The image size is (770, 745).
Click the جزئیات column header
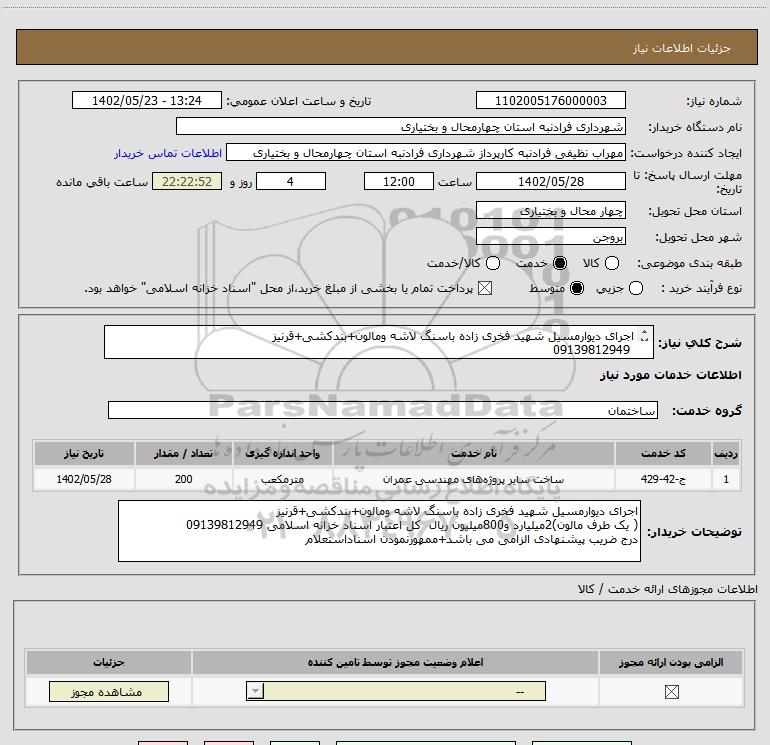(109, 662)
